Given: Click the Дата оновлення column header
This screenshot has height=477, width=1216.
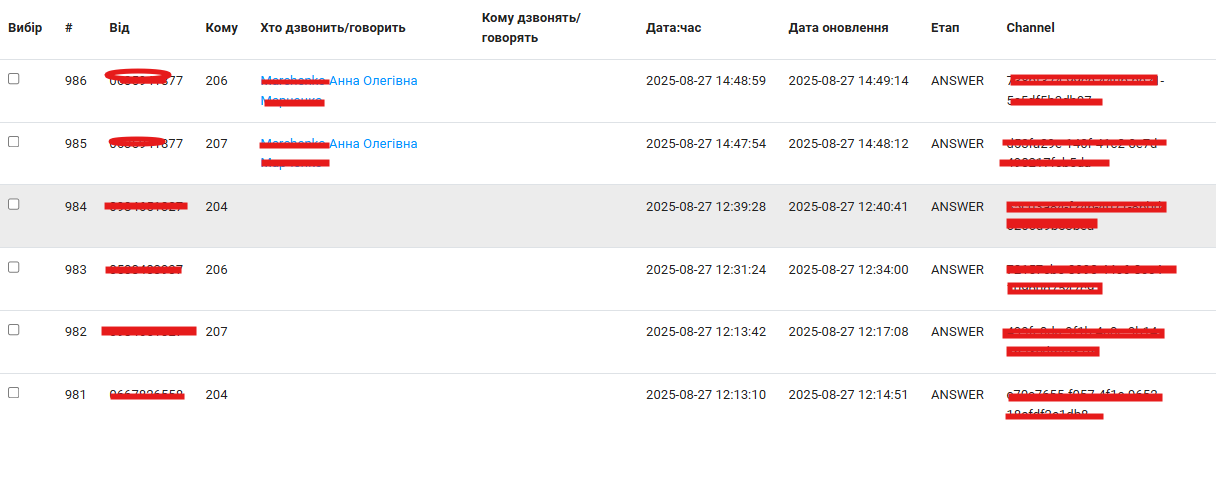Looking at the screenshot, I should tap(838, 28).
